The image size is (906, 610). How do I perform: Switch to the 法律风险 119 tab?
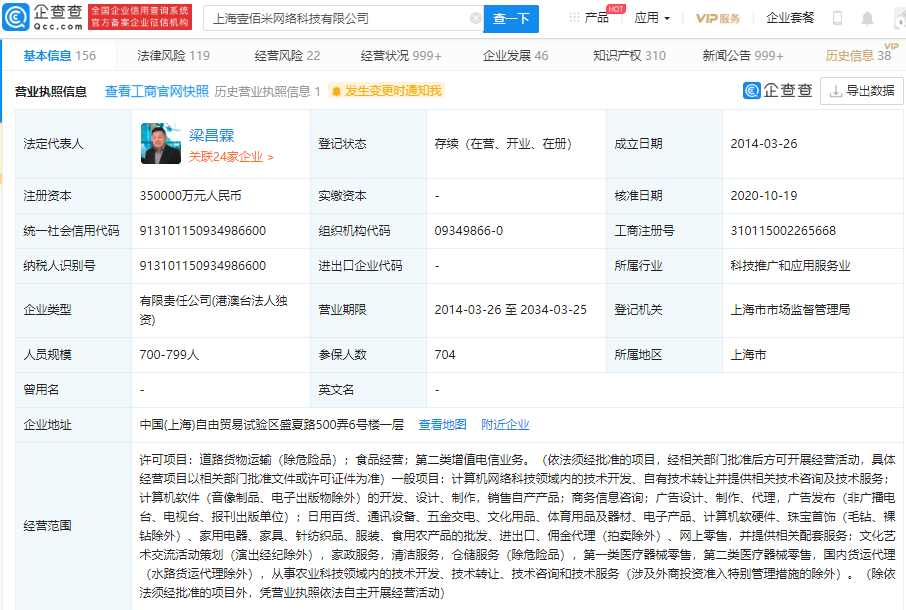coord(173,56)
